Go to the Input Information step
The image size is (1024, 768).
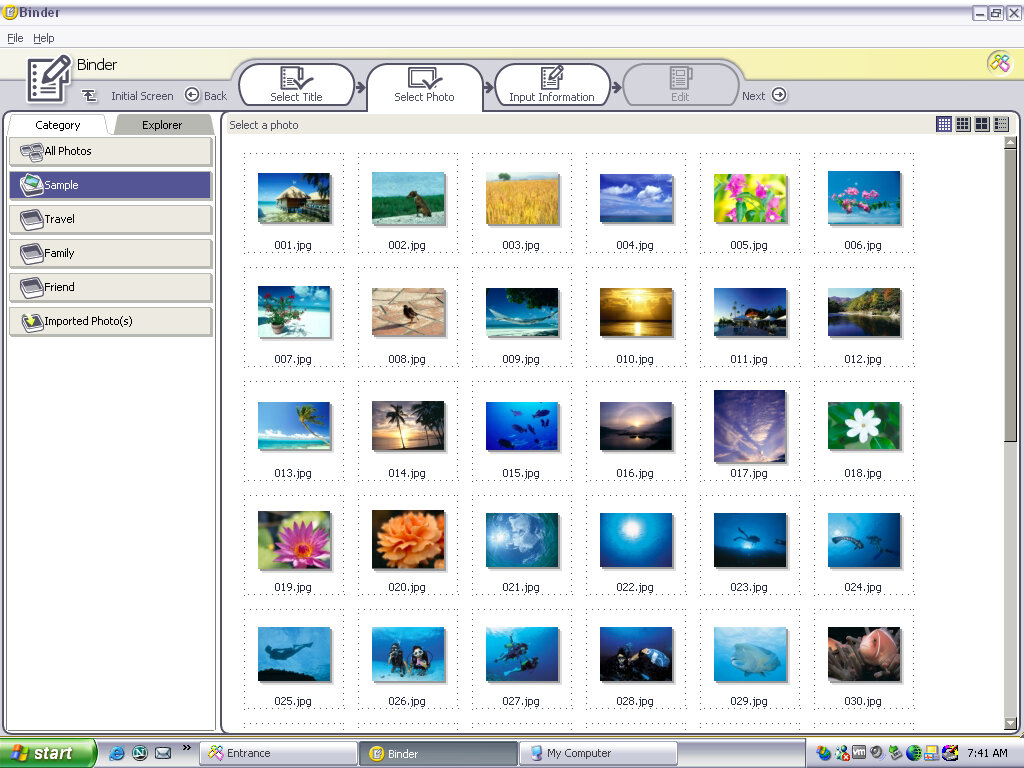(551, 85)
